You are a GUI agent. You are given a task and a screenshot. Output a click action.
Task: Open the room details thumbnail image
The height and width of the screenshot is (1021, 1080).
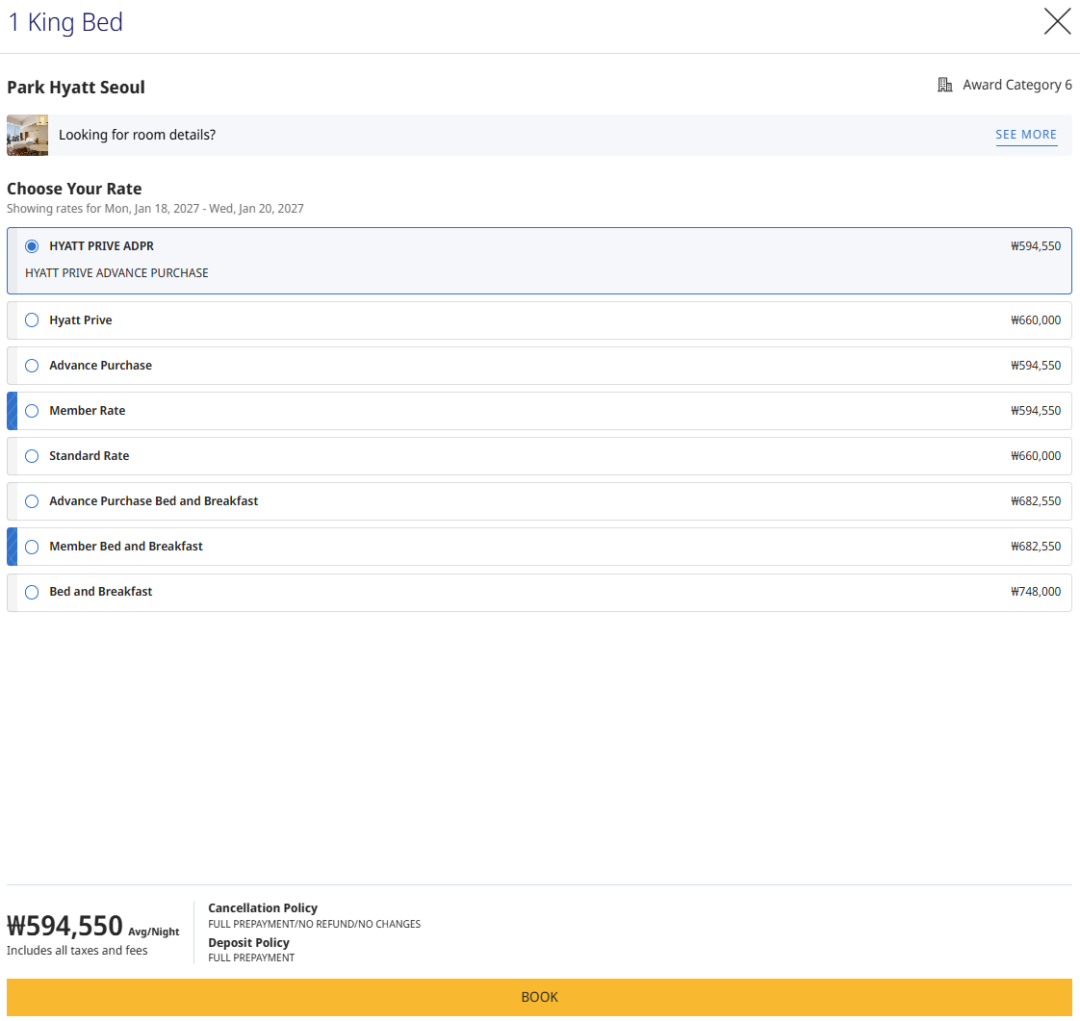[28, 135]
